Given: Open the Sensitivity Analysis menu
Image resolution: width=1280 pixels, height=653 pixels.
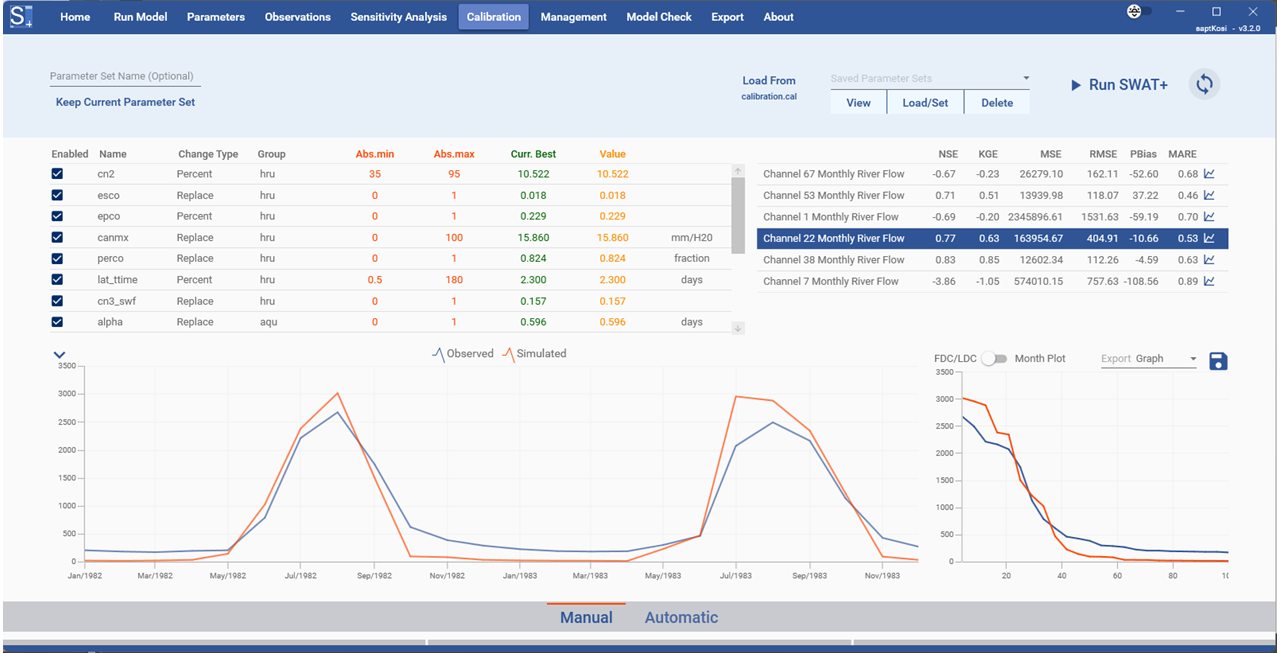Looking at the screenshot, I should coord(398,17).
